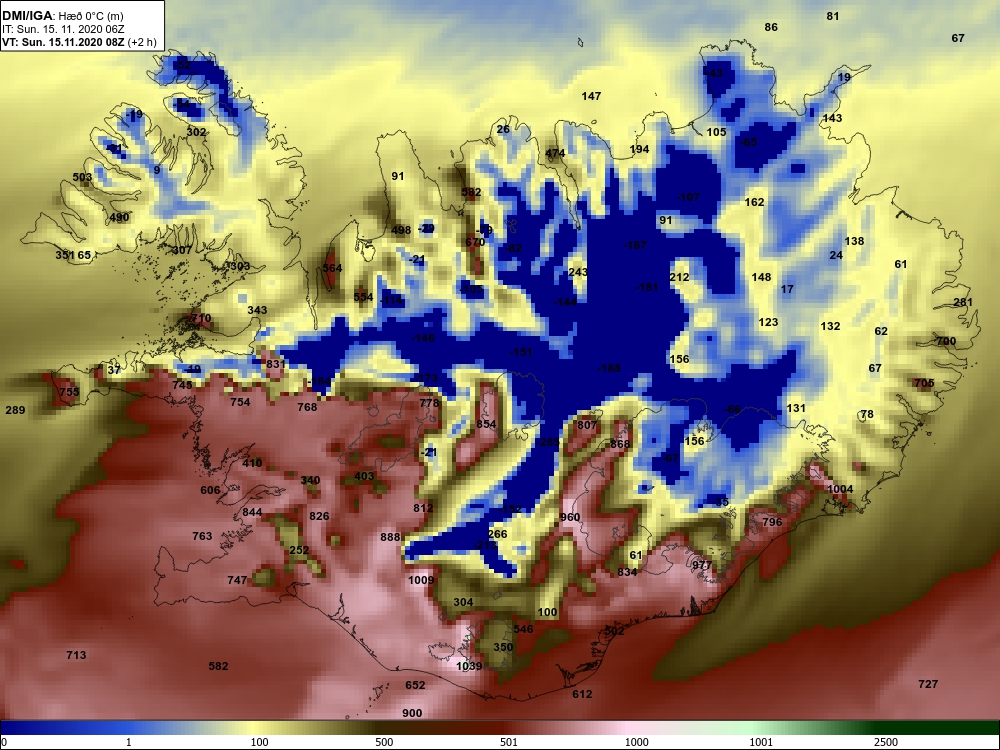The image size is (1000, 750).
Task: Select the value 960 on the map
Action: 570,517
